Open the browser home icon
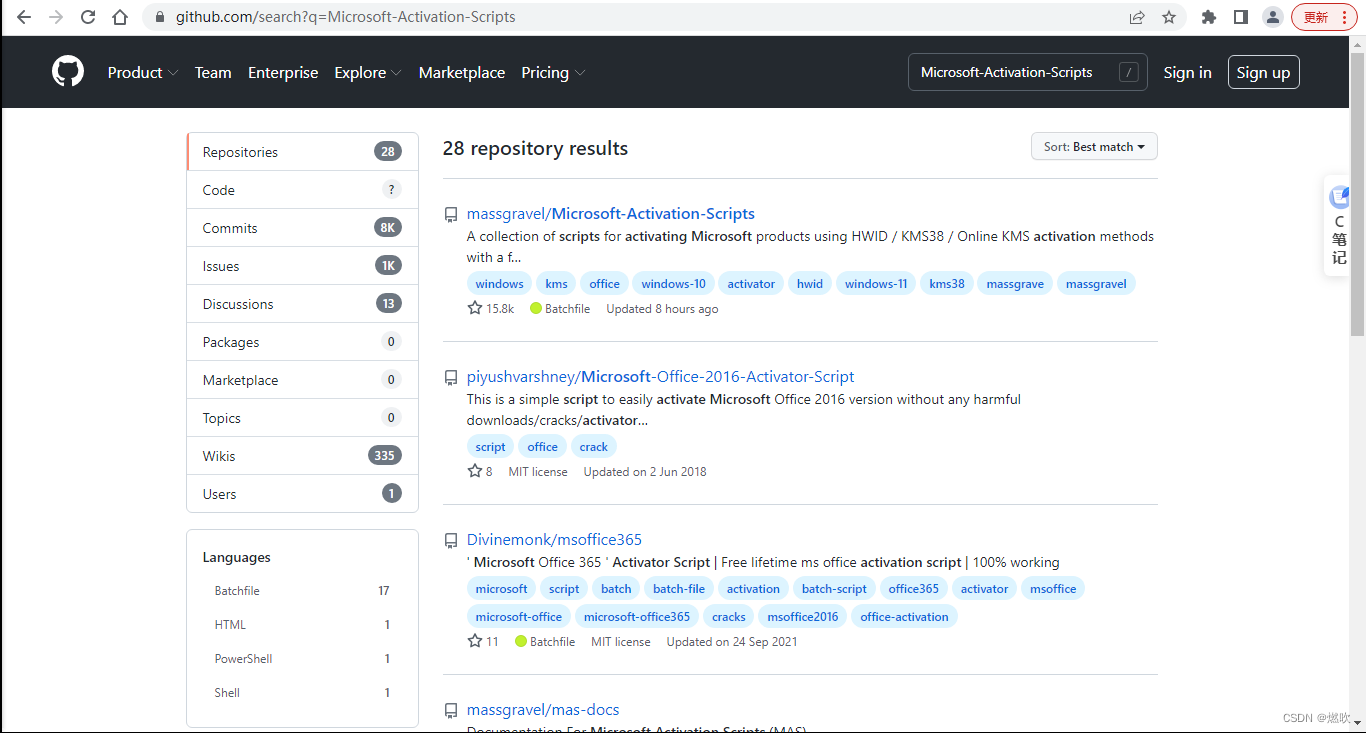1366x733 pixels. coord(120,17)
